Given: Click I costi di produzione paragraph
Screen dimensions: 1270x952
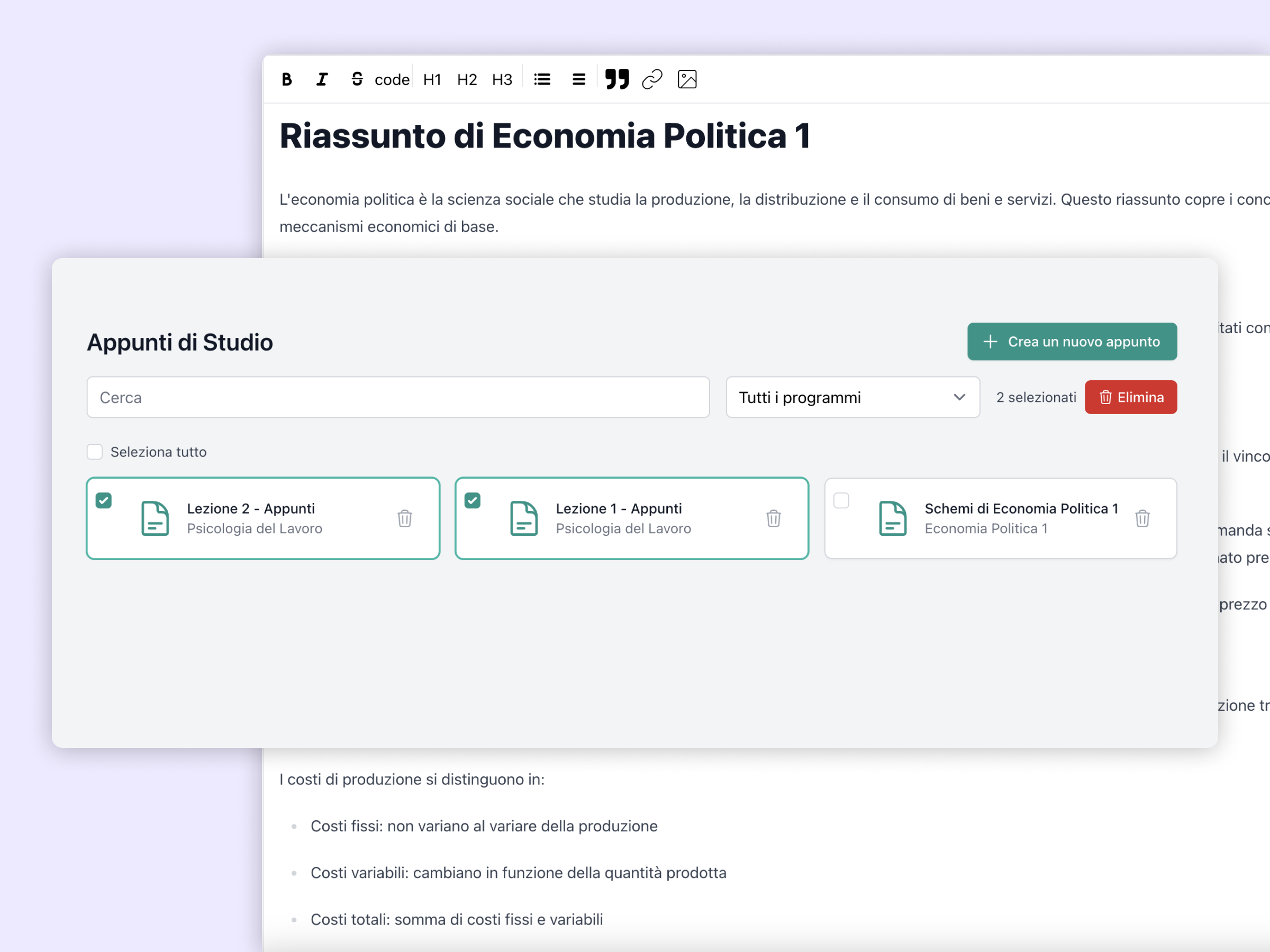Looking at the screenshot, I should coord(412,779).
